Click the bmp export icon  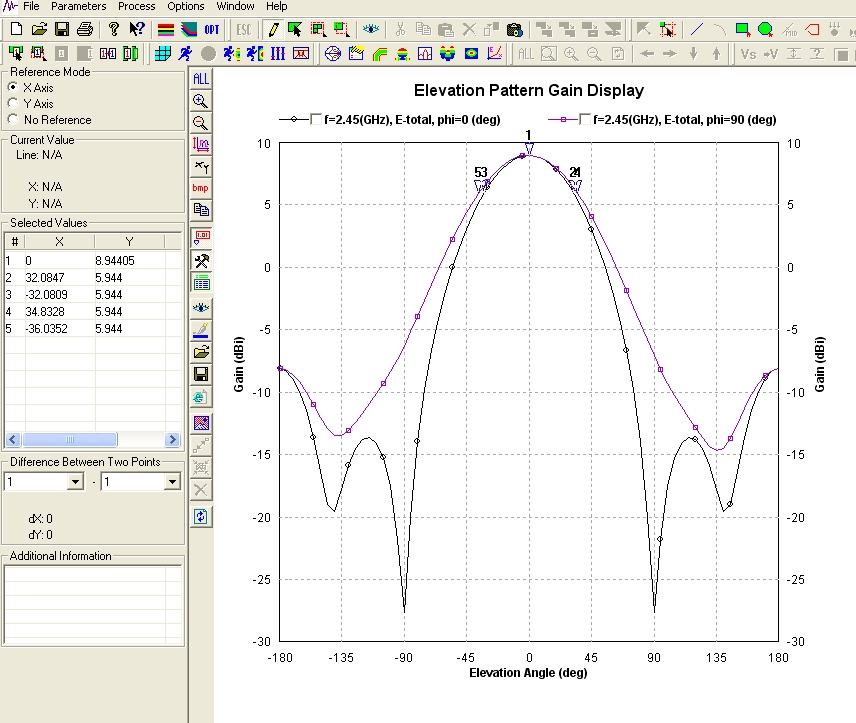(201, 188)
